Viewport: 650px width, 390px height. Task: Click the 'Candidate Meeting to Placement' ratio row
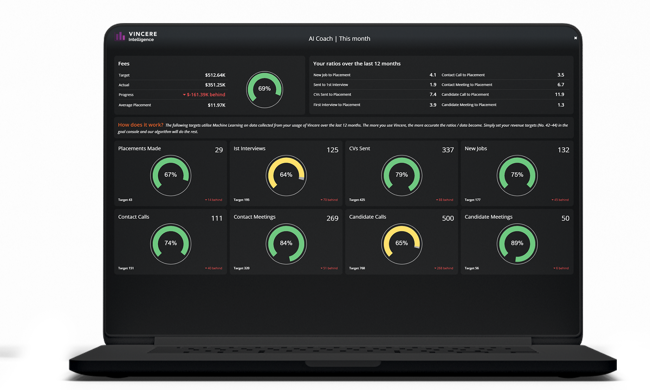point(503,105)
